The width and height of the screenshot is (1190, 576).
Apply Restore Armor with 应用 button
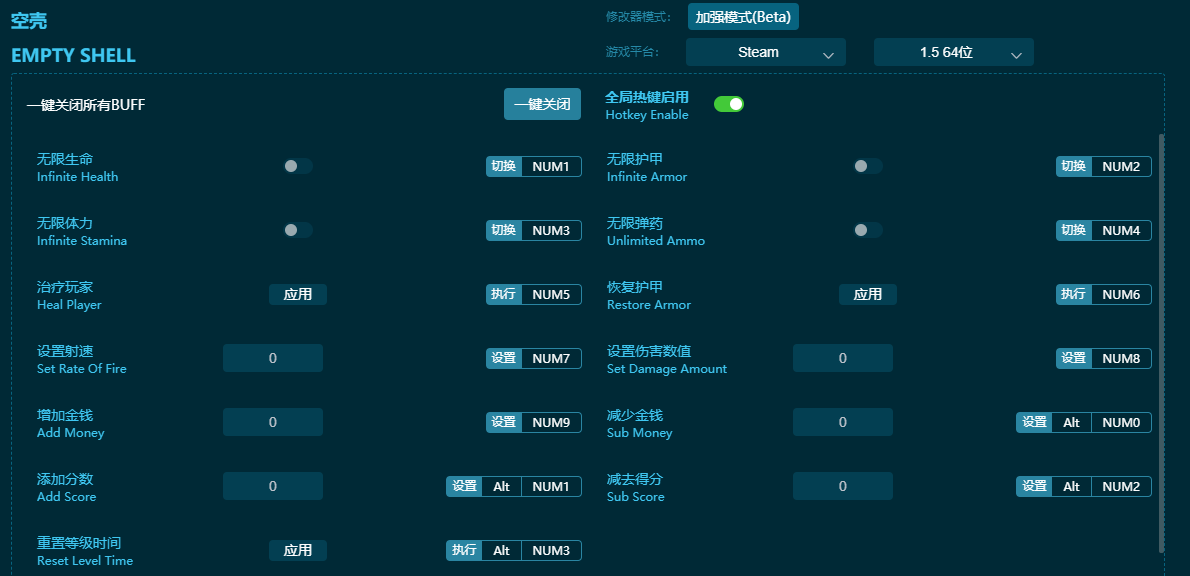point(867,294)
